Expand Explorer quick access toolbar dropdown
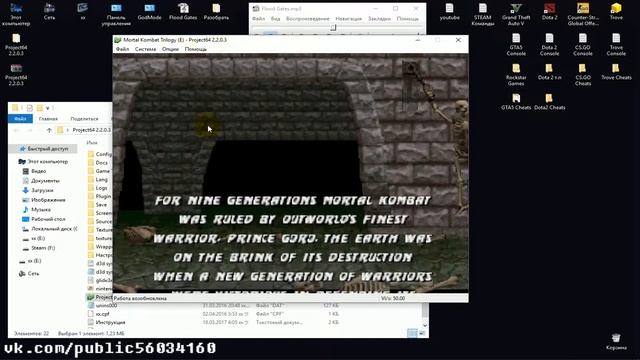640x360 pixels. click(48, 108)
